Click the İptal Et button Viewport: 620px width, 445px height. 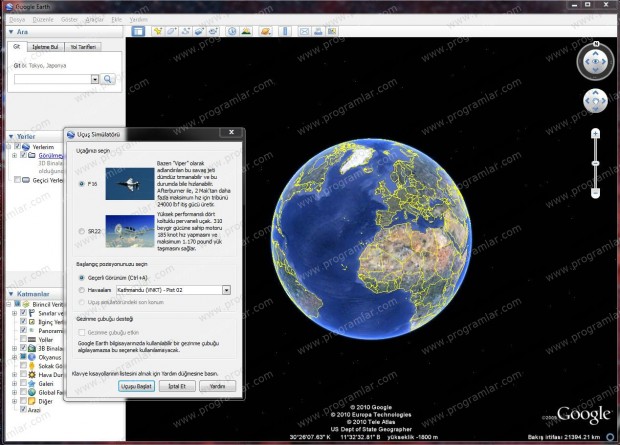tap(177, 386)
